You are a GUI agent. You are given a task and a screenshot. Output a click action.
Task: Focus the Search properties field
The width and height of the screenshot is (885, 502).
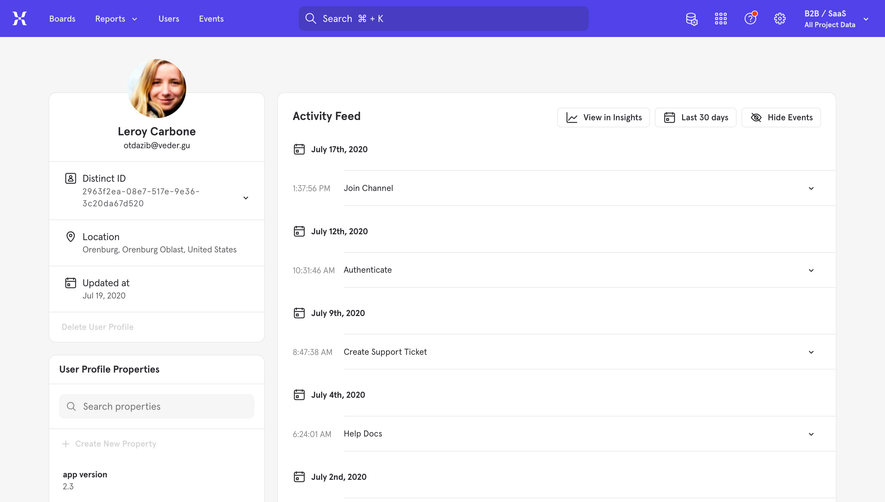(x=157, y=407)
